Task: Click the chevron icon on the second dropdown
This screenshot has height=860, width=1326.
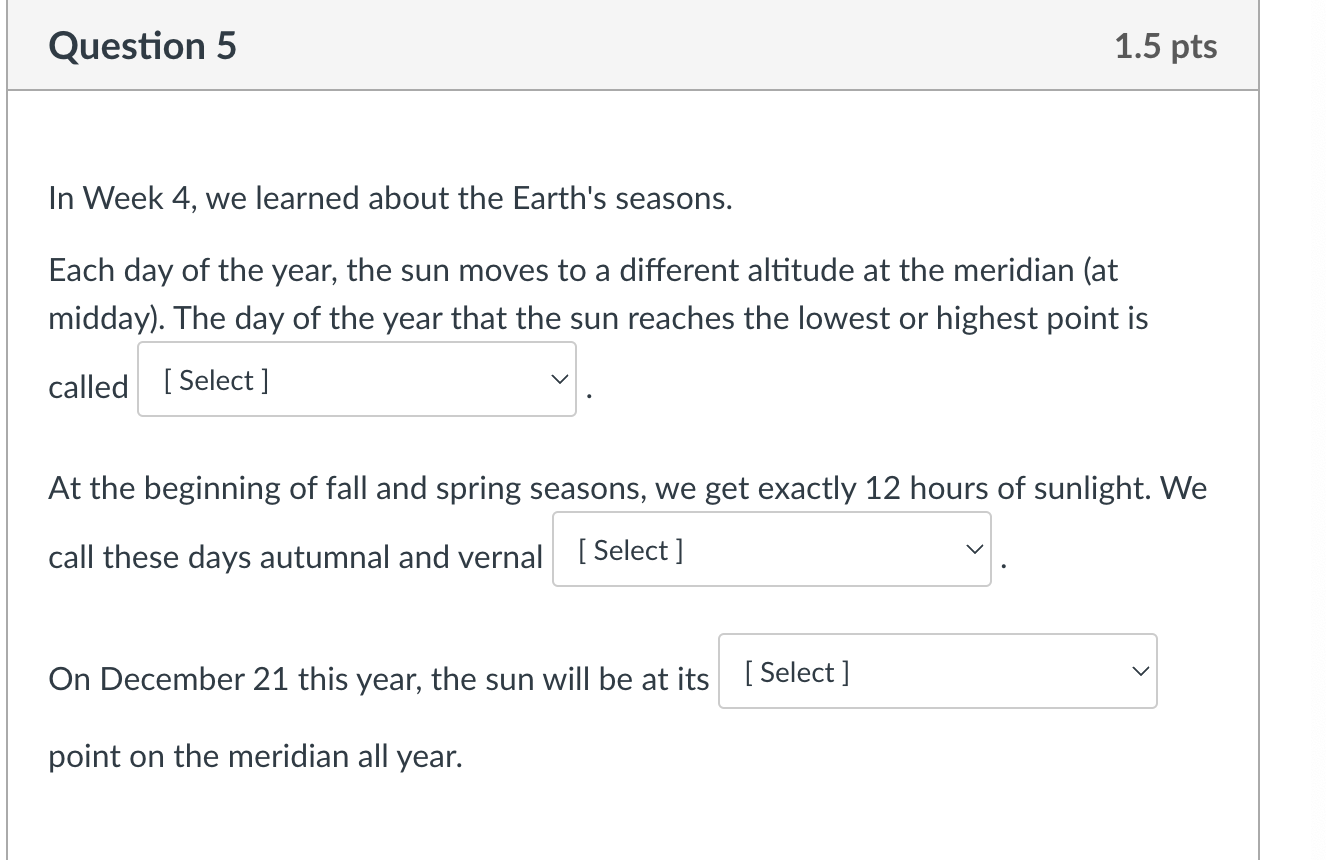Action: pyautogui.click(x=975, y=548)
